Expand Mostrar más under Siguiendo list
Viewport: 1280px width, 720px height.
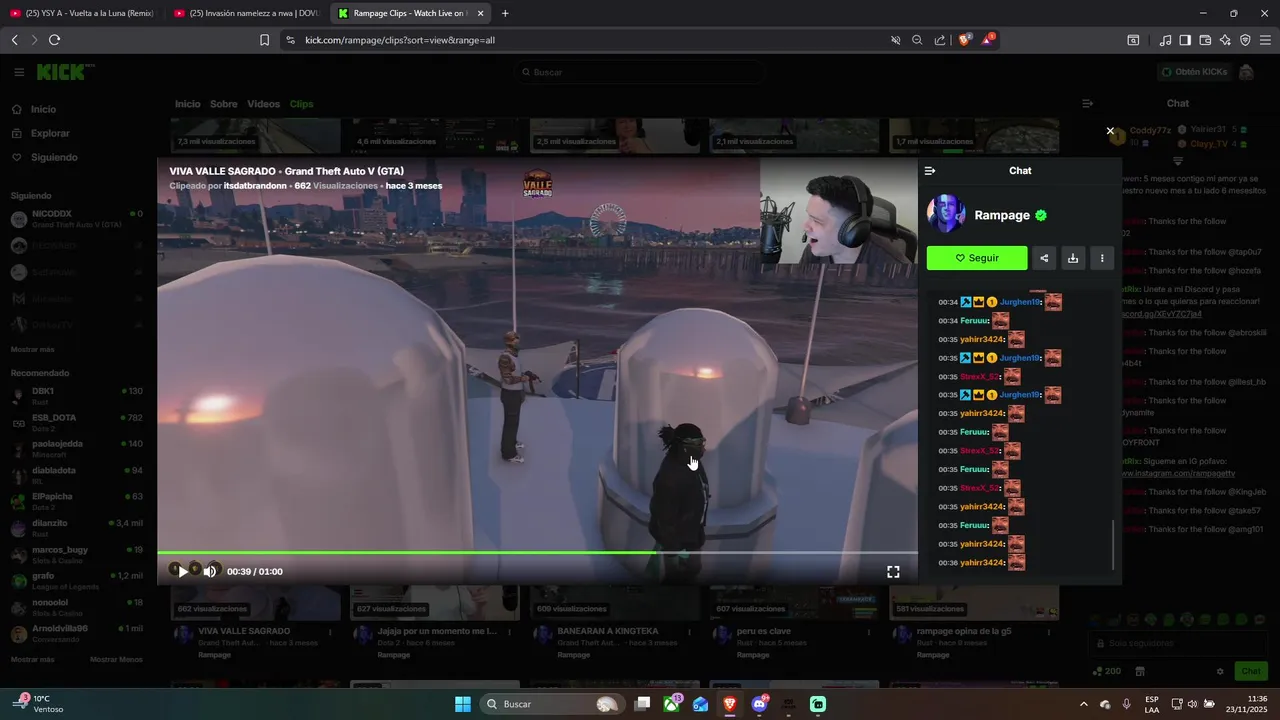(32, 349)
